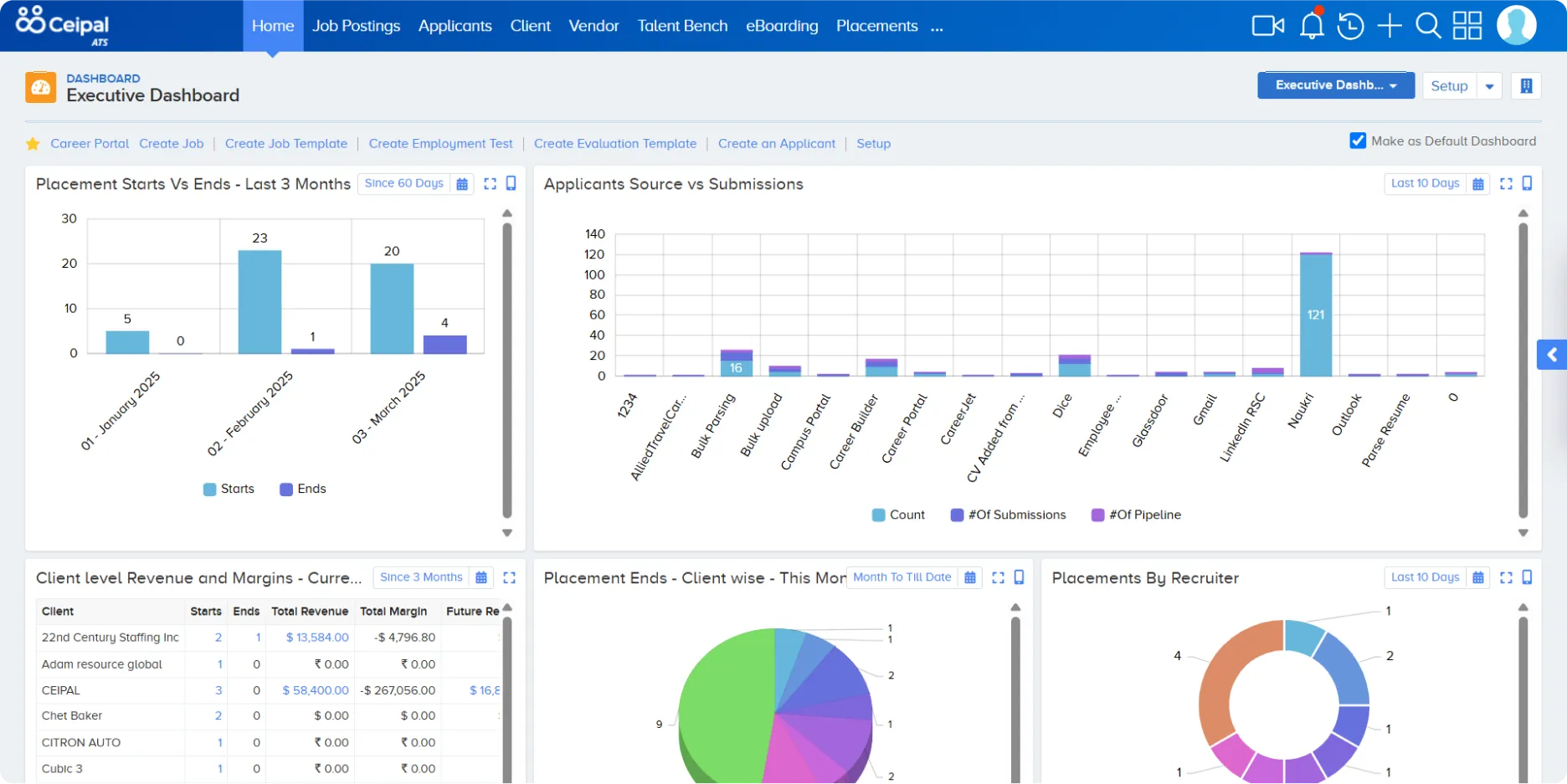Screen dimensions: 1567x784
Task: Open Executive Dashboard selector dropdown
Action: pyautogui.click(x=1336, y=85)
